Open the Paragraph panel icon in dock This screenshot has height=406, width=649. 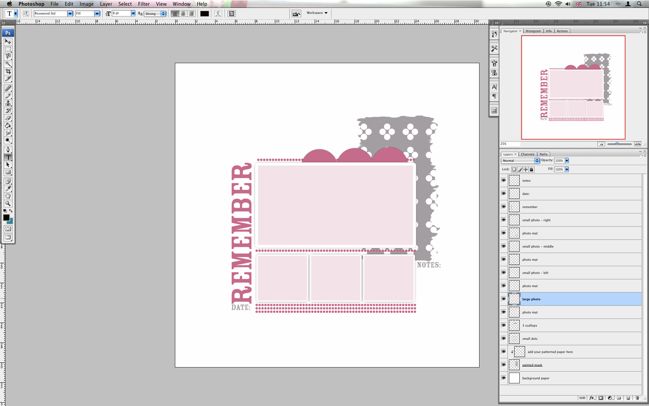coord(494,96)
